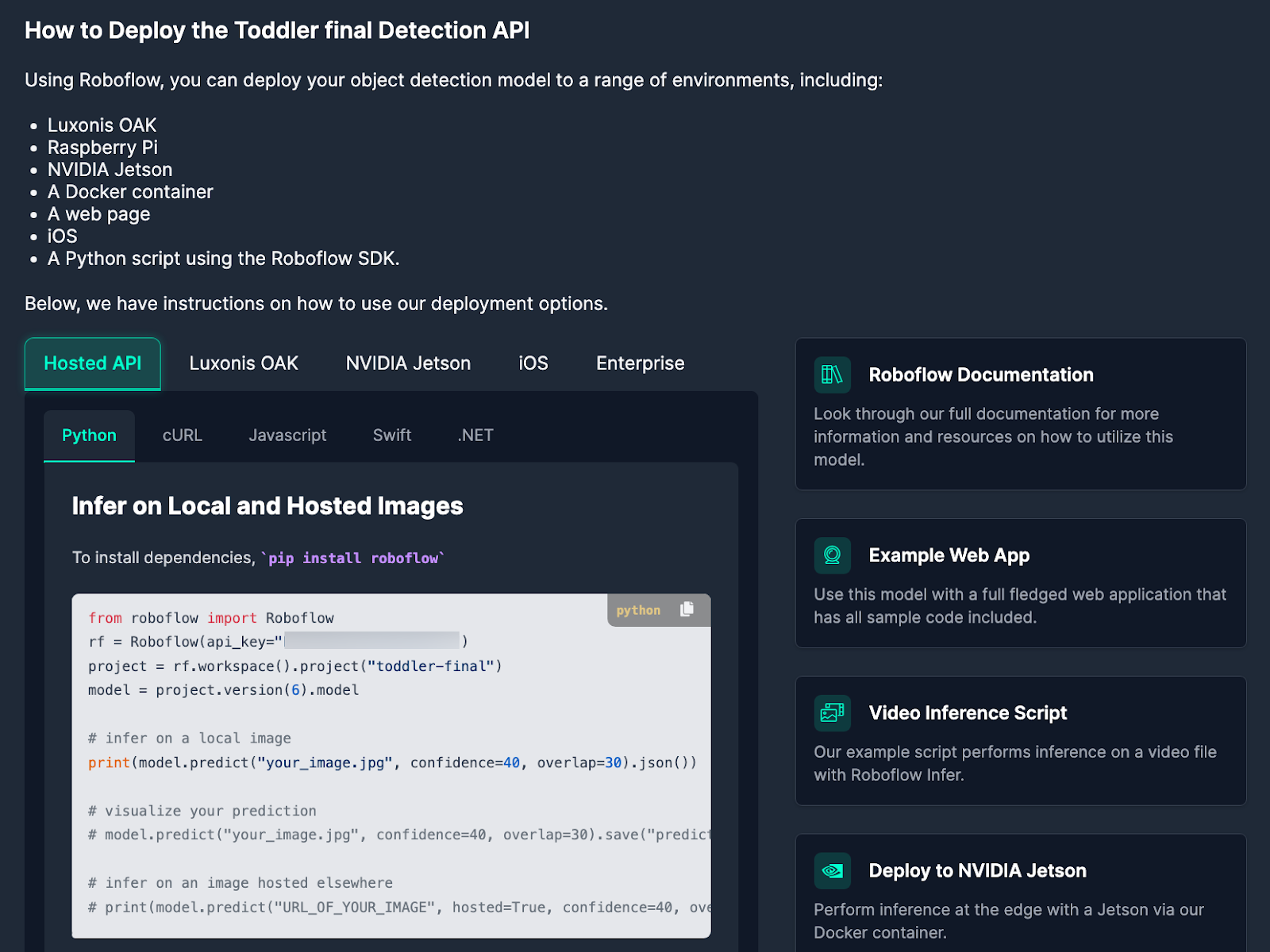This screenshot has width=1270, height=952.
Task: Click the '# visualize your prediction' comment
Action: coord(202,811)
